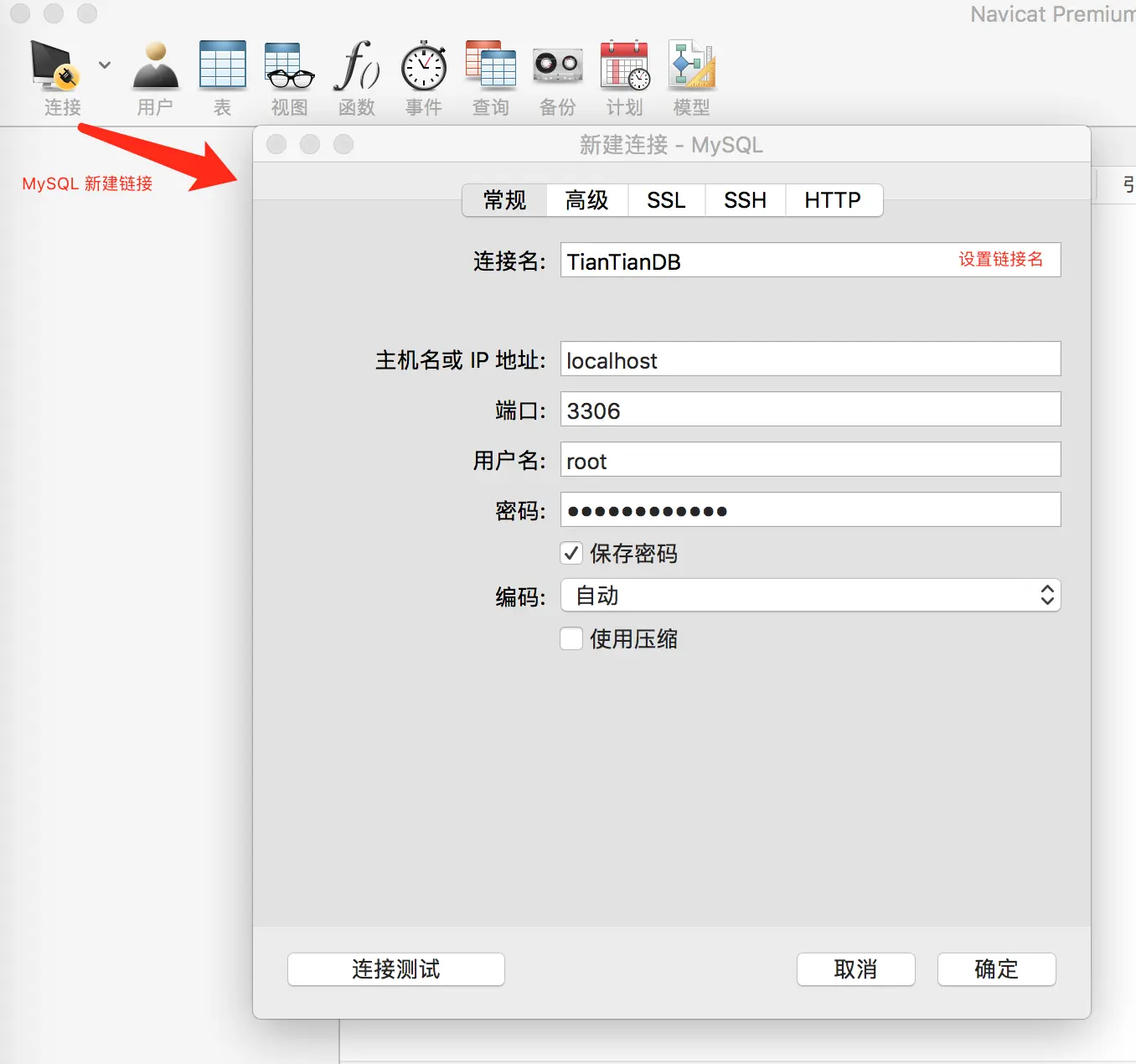Viewport: 1136px width, 1064px height.
Task: Open the Backup (备份) tape icon
Action: coord(558,65)
